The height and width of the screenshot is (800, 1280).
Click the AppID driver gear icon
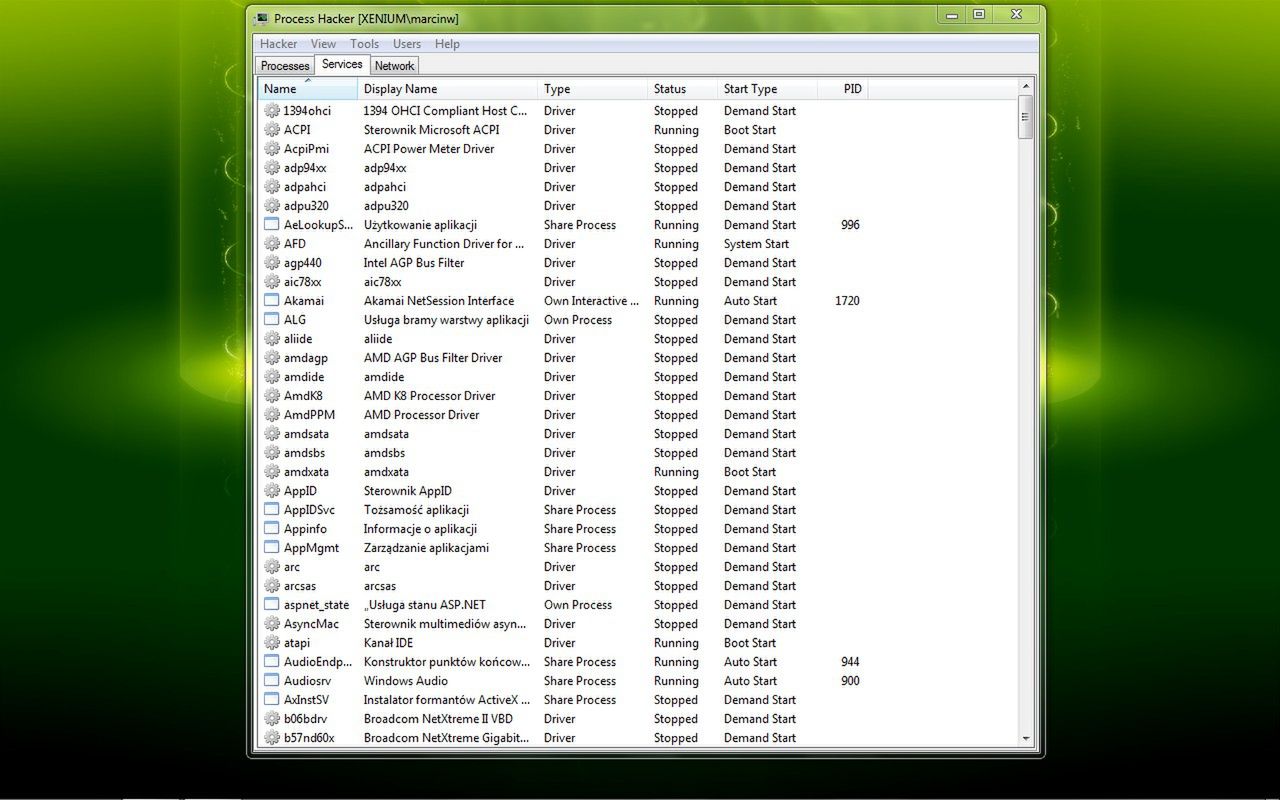[272, 491]
